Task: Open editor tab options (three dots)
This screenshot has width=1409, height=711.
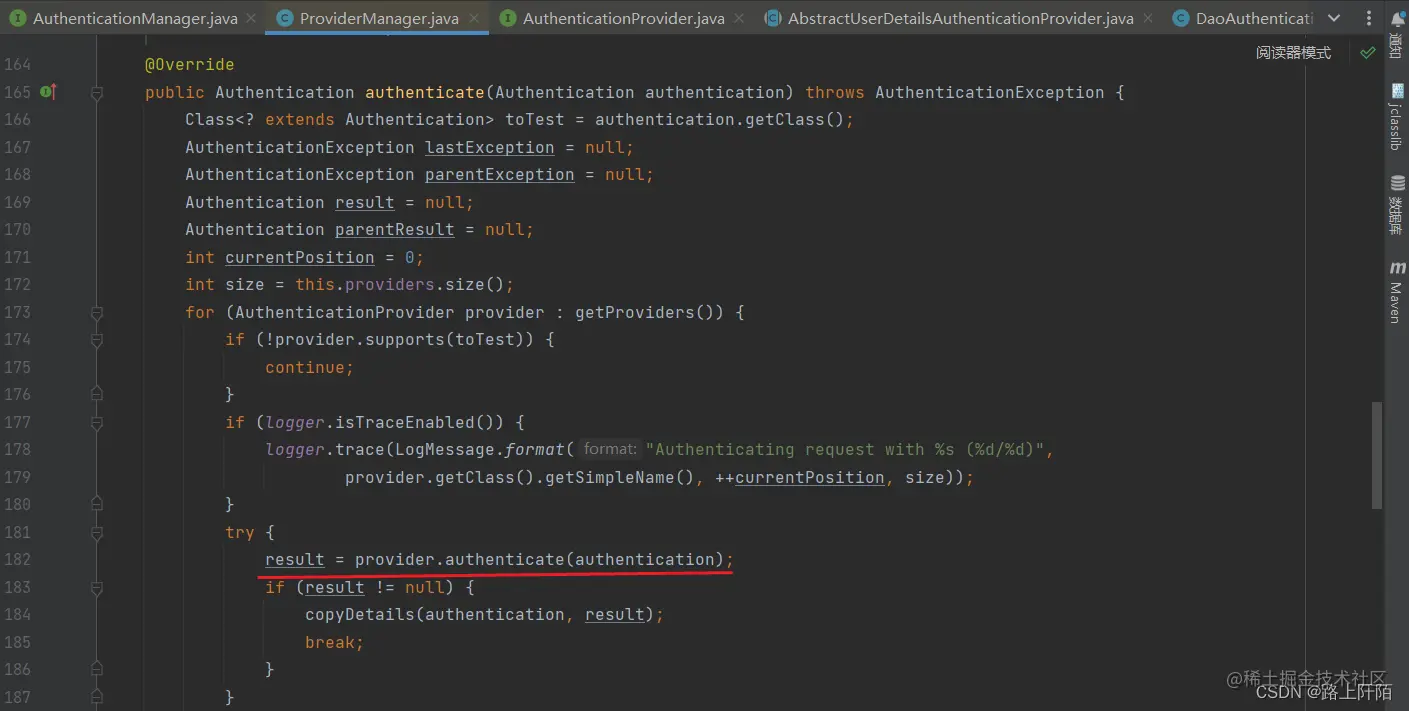Action: coord(1368,18)
